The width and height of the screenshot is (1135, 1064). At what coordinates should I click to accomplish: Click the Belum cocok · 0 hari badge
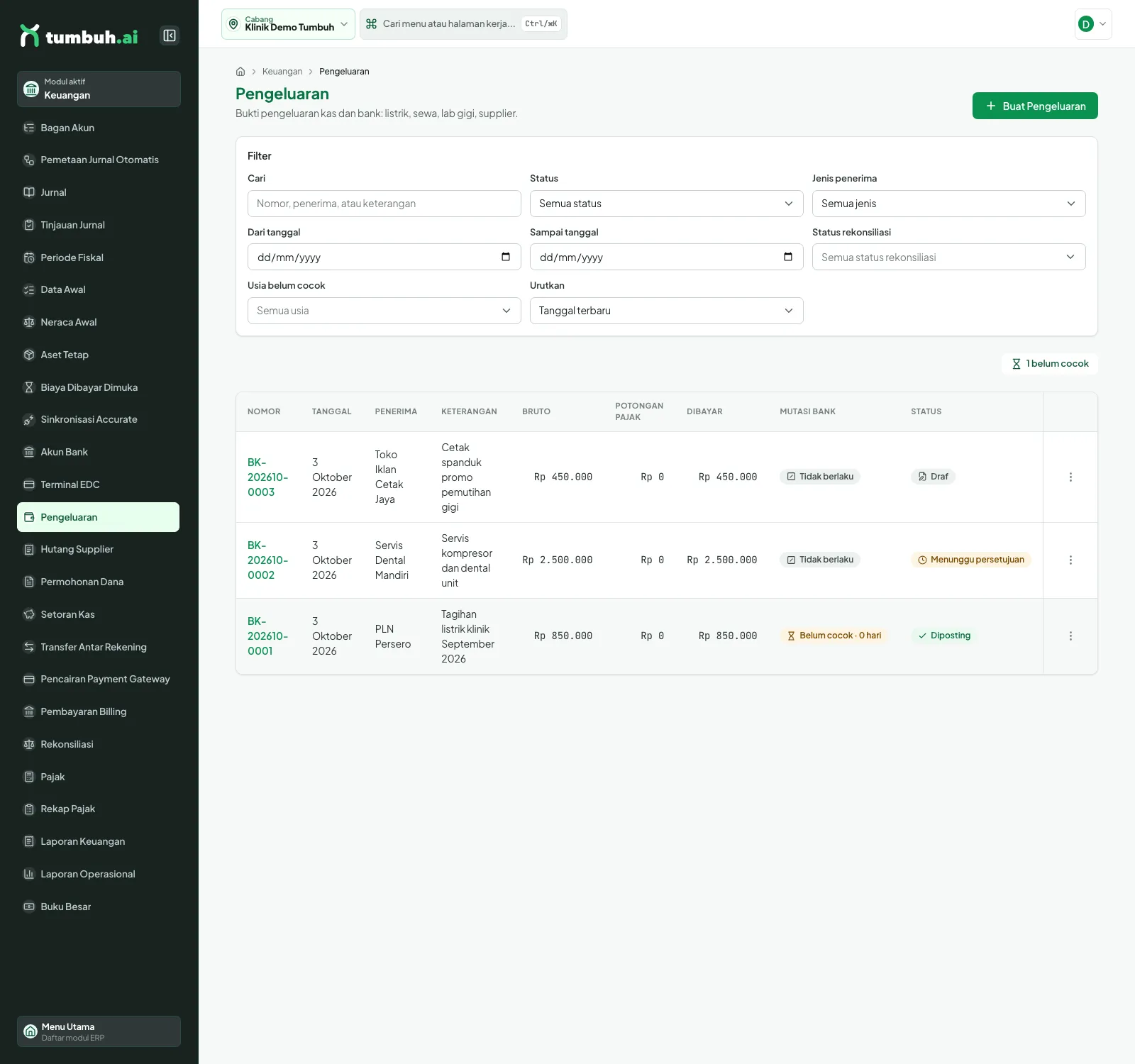click(x=834, y=636)
